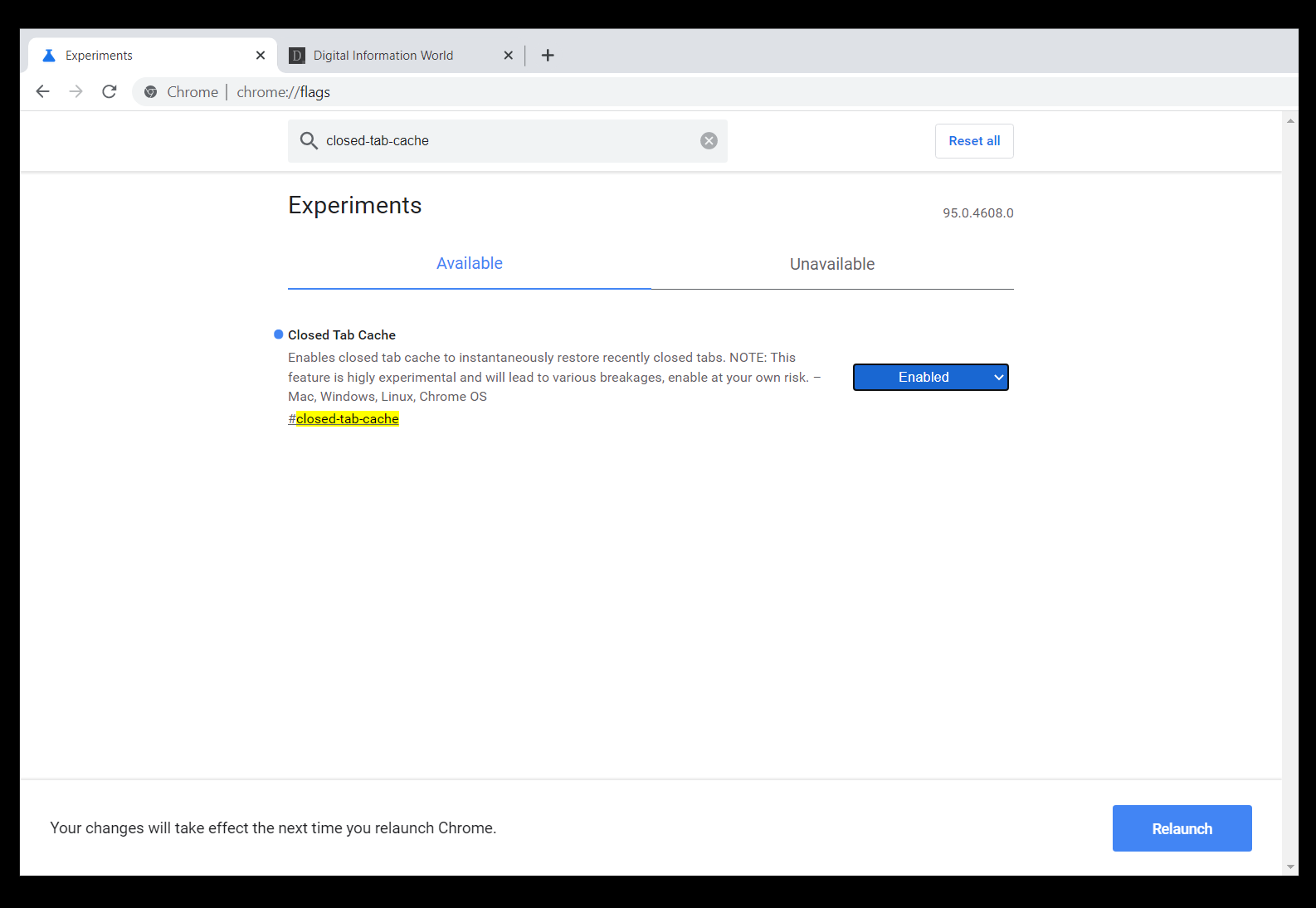Click the Experiments flask tab icon
The height and width of the screenshot is (908, 1316).
[49, 56]
